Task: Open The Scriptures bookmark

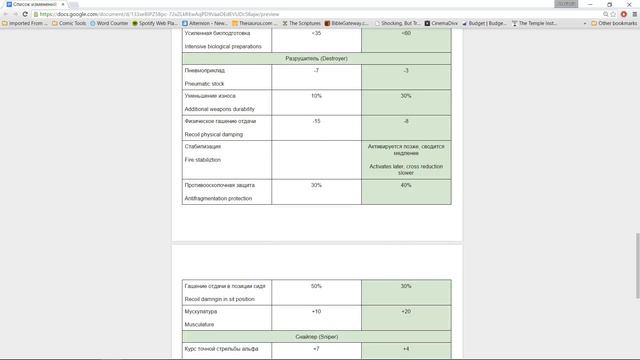Action: pyautogui.click(x=302, y=23)
